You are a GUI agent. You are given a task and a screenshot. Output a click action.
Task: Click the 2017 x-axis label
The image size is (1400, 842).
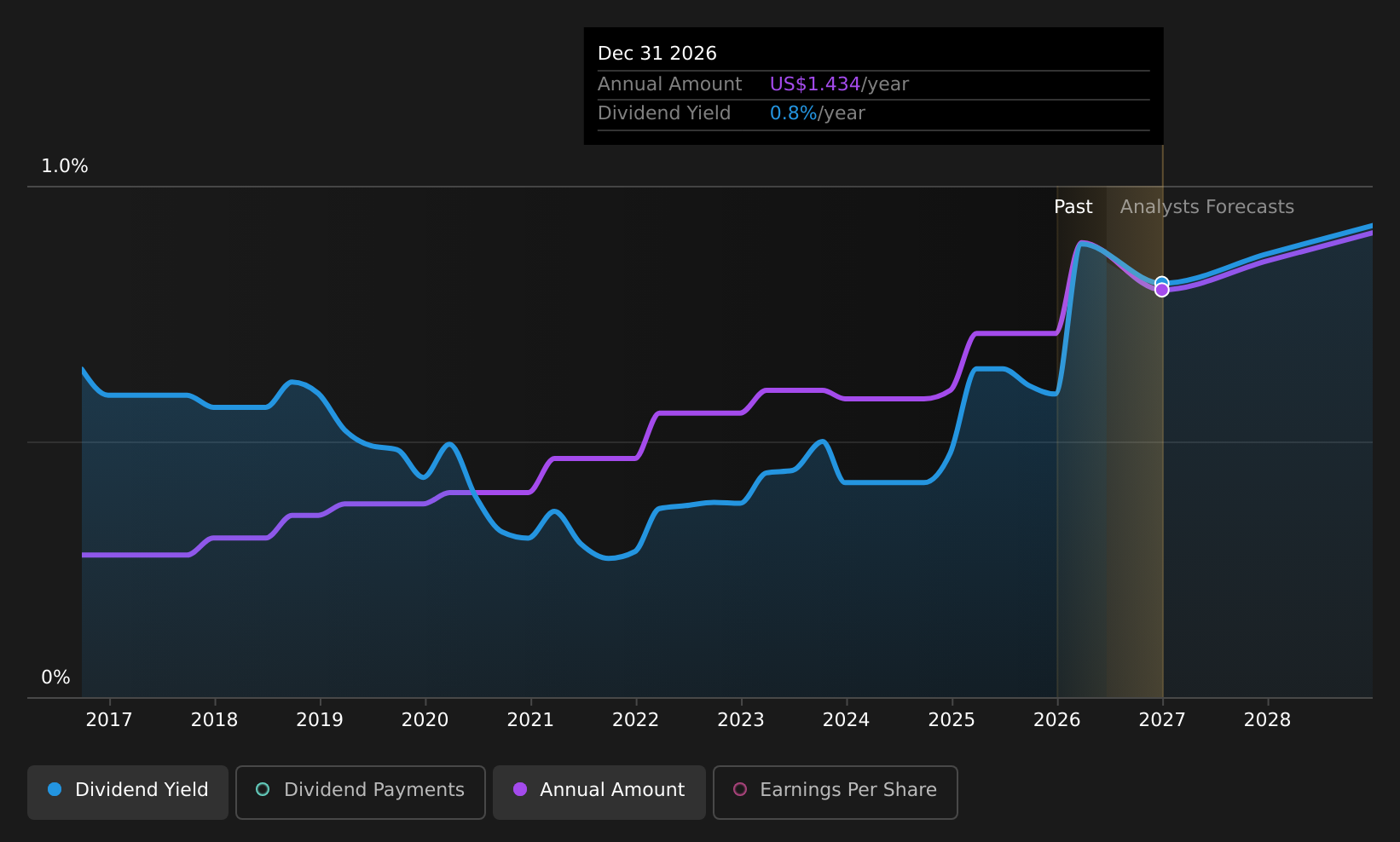tap(109, 720)
